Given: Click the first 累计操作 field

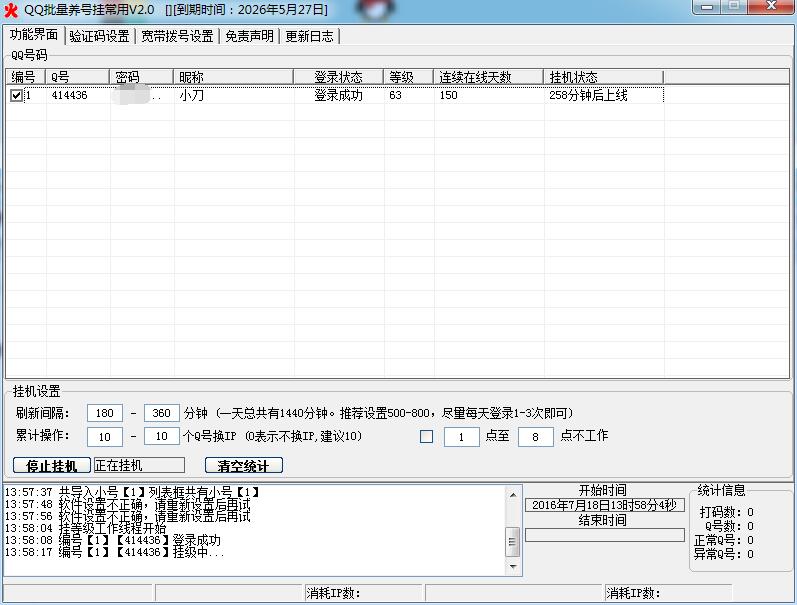Looking at the screenshot, I should (x=105, y=436).
